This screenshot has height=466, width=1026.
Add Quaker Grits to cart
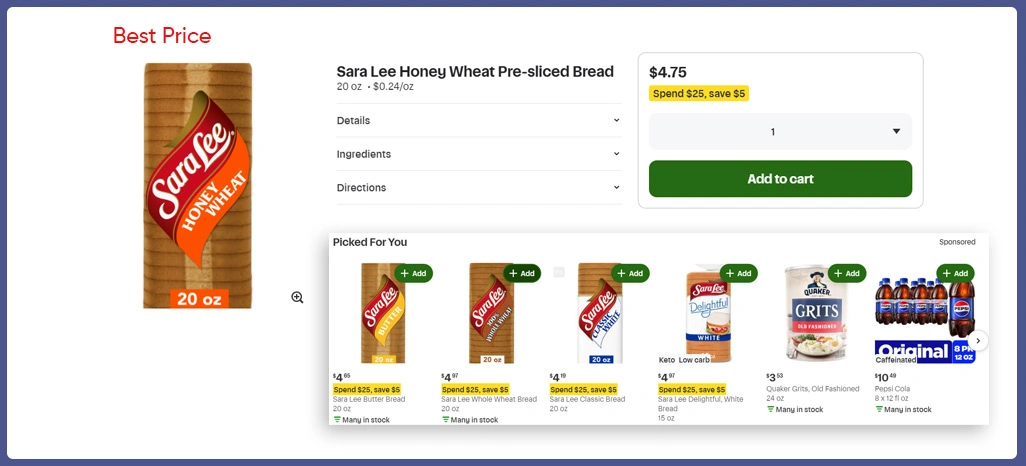click(846, 273)
